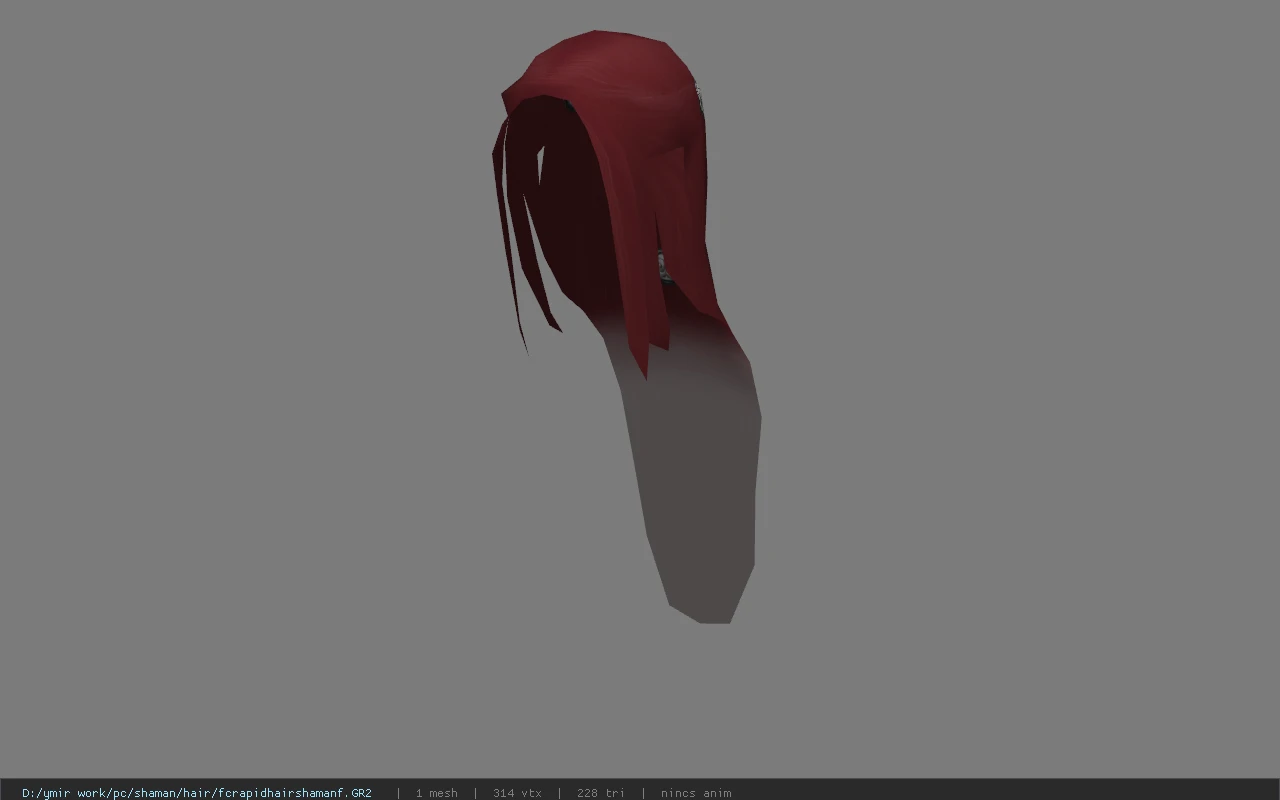Image resolution: width=1280 pixels, height=800 pixels.
Task: Click the file path ending in fcrapidhairshamanf.GR2
Action: [x=197, y=793]
